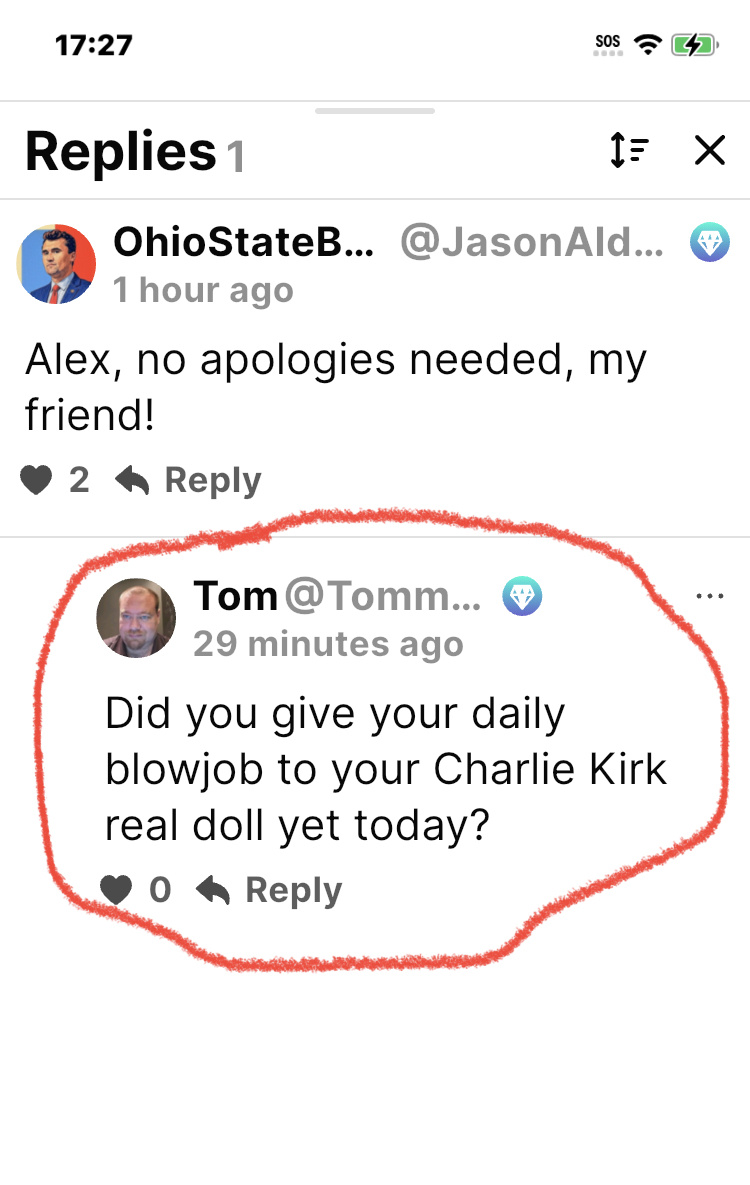
Task: Open the @JasonAld handle link
Action: click(532, 242)
